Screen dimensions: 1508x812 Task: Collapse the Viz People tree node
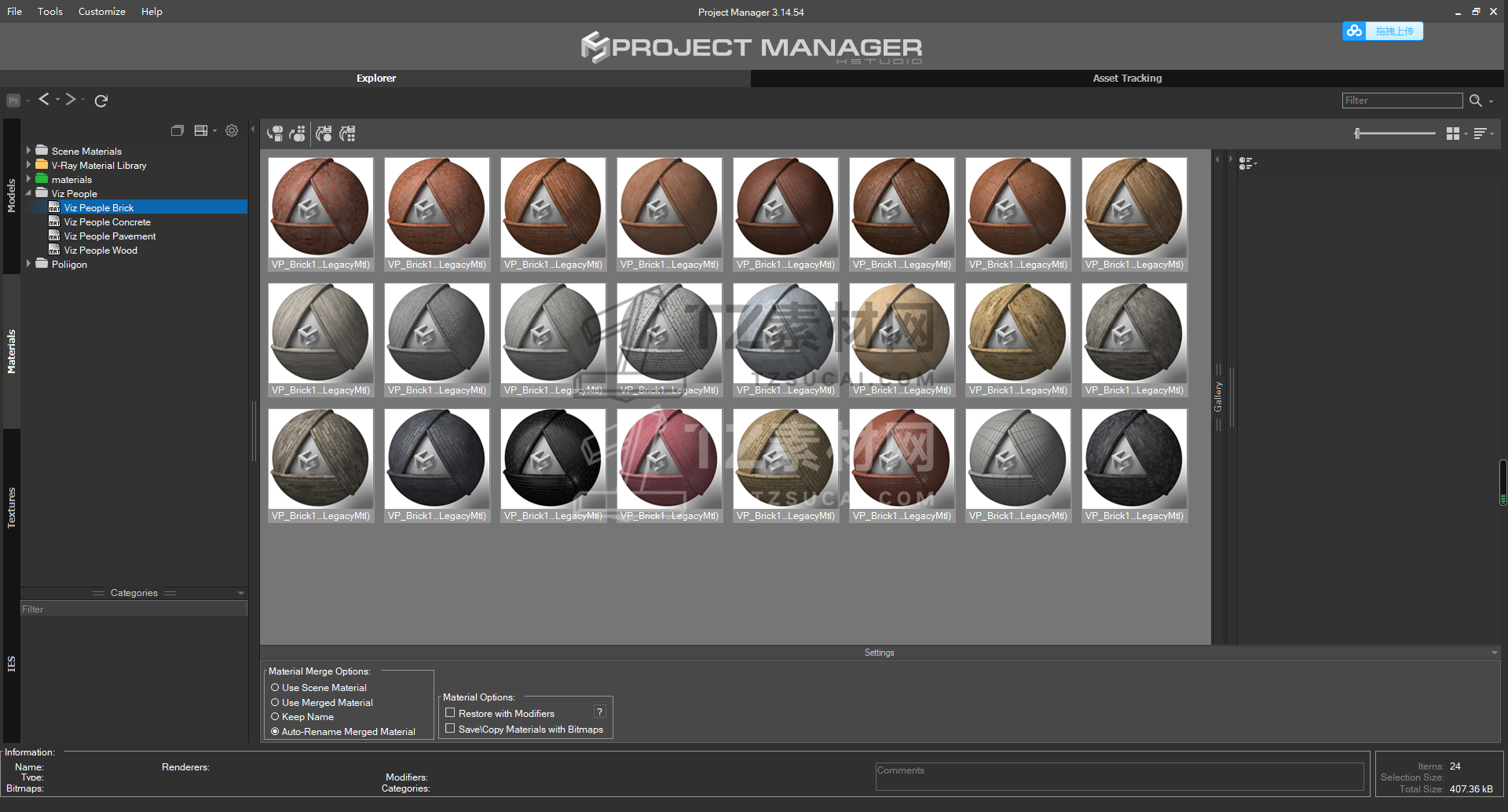pyautogui.click(x=29, y=193)
